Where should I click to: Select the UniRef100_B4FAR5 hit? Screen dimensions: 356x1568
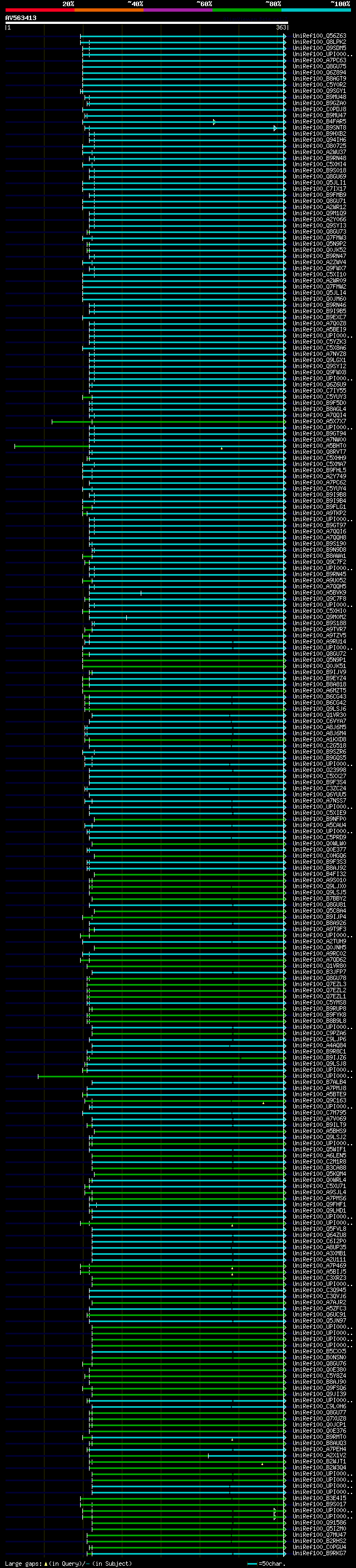pos(319,122)
